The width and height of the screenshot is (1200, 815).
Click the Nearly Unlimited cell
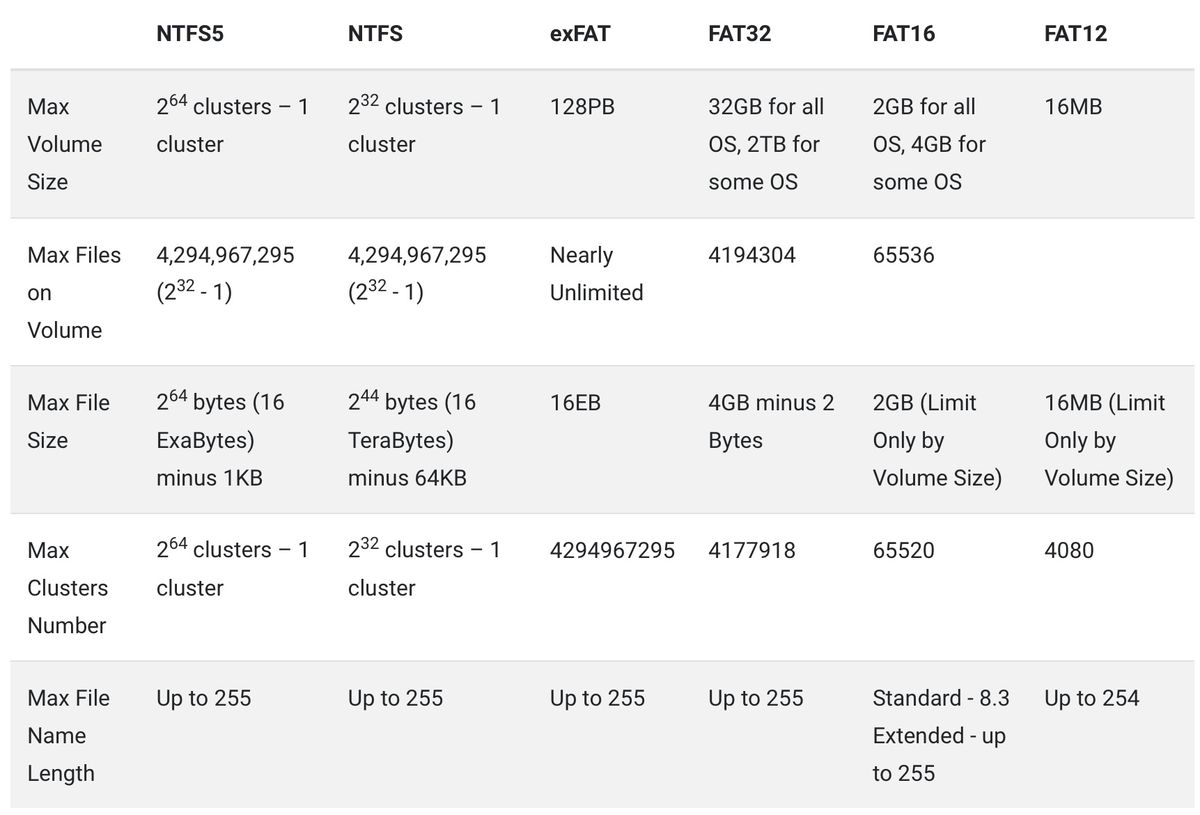597,273
